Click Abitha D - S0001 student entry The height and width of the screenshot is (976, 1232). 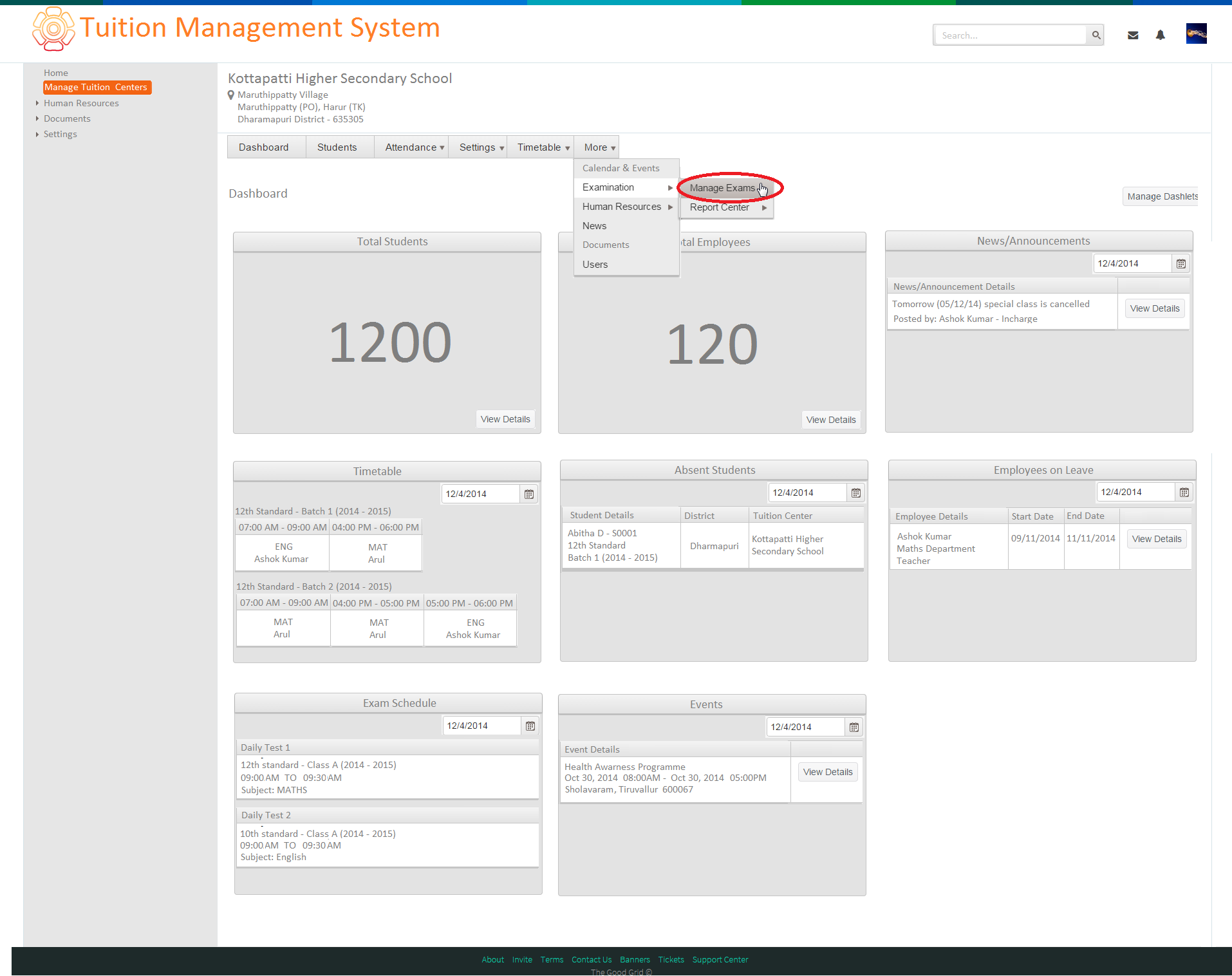(602, 533)
